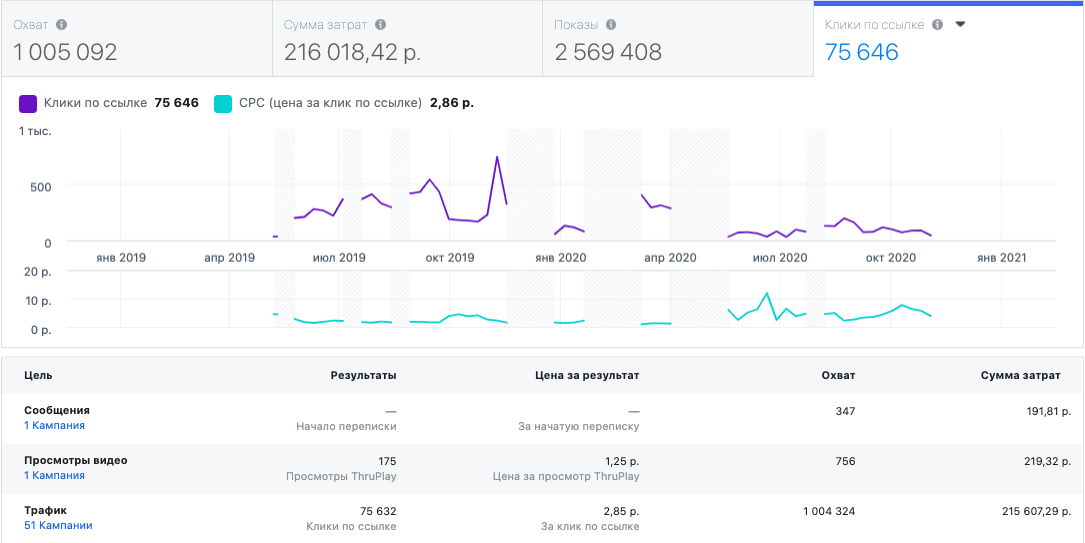The width and height of the screenshot is (1085, 543).
Task: Click the blue 75 646 clicks figure
Action: coord(861,52)
